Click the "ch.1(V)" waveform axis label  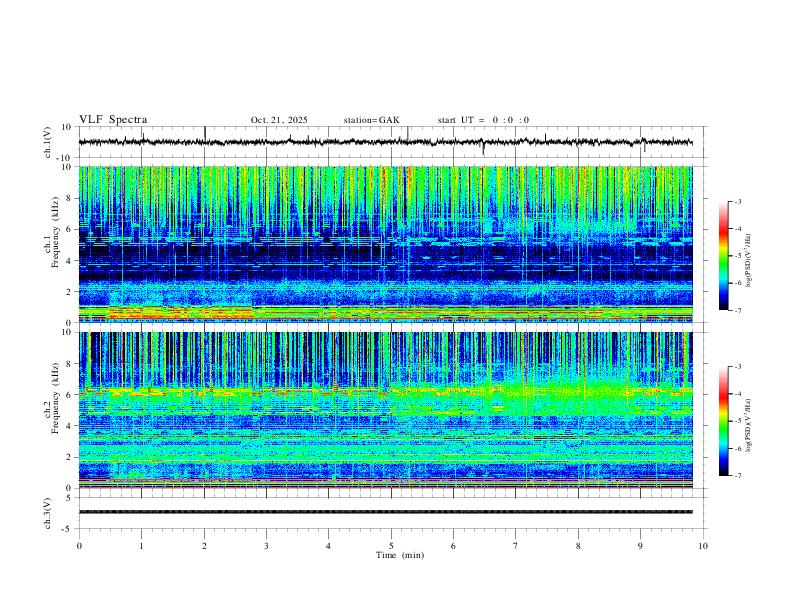pyautogui.click(x=48, y=142)
